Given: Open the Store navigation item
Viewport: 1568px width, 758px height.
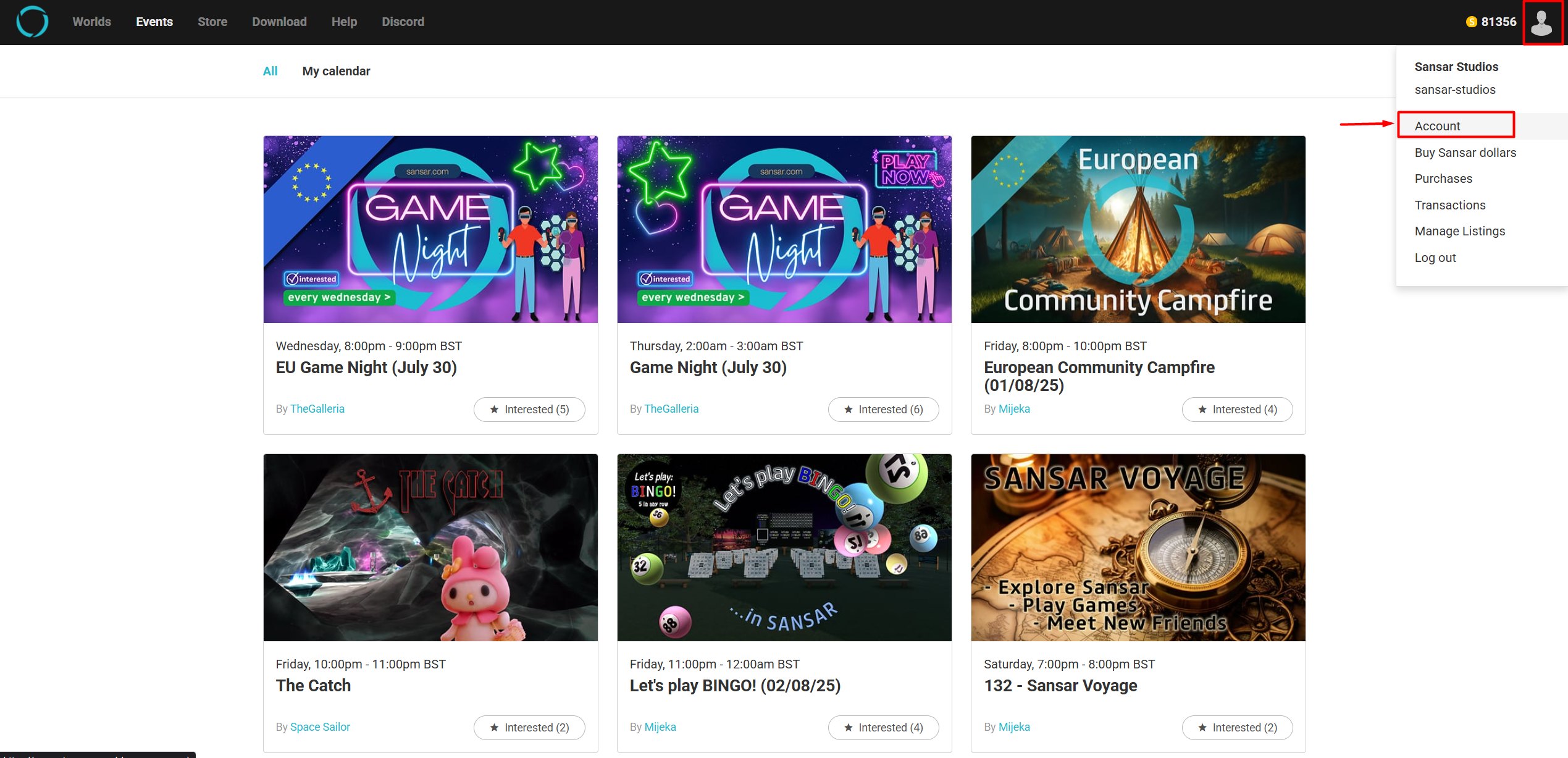Looking at the screenshot, I should [x=212, y=22].
